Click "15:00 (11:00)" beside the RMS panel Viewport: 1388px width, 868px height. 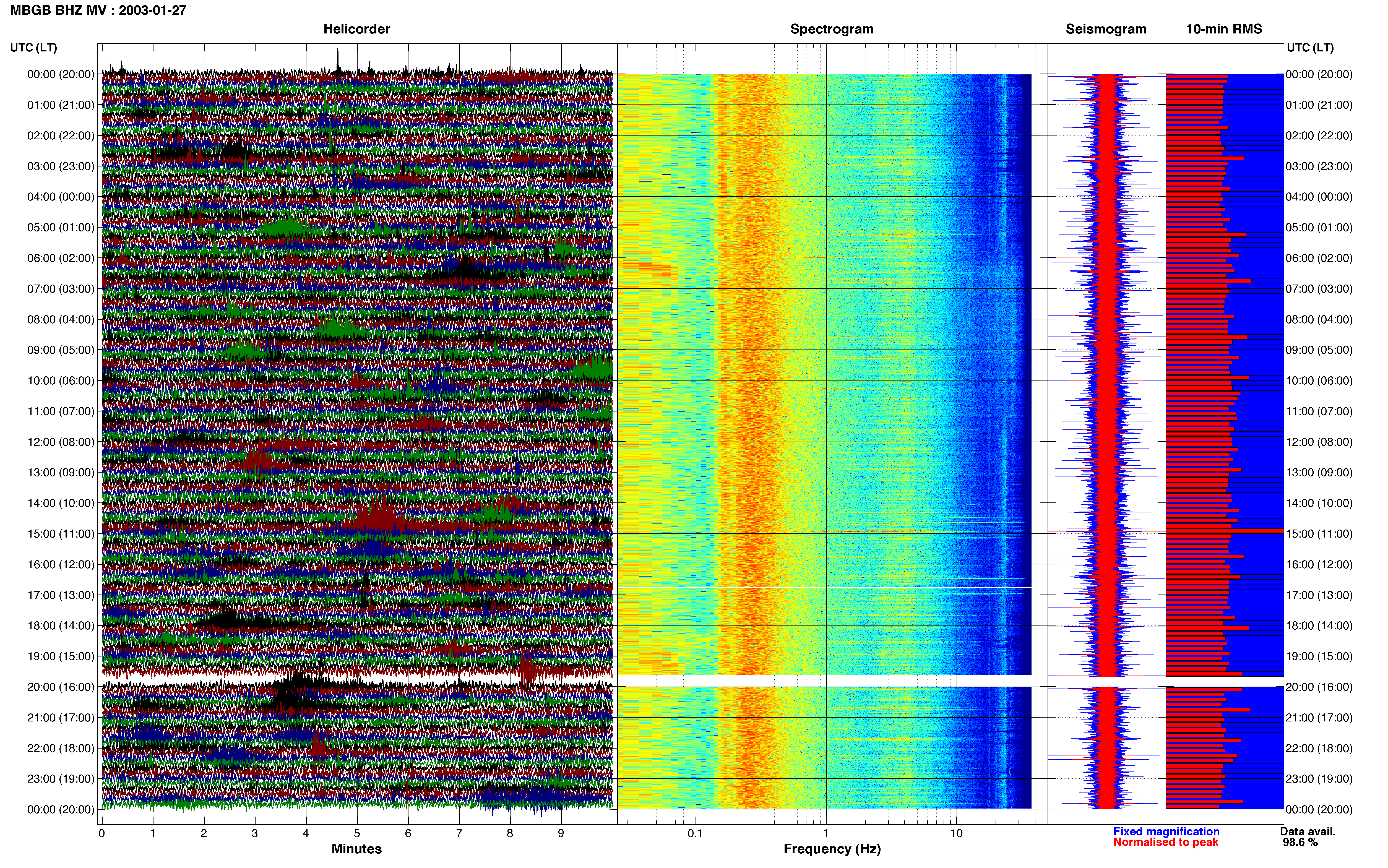(1319, 533)
